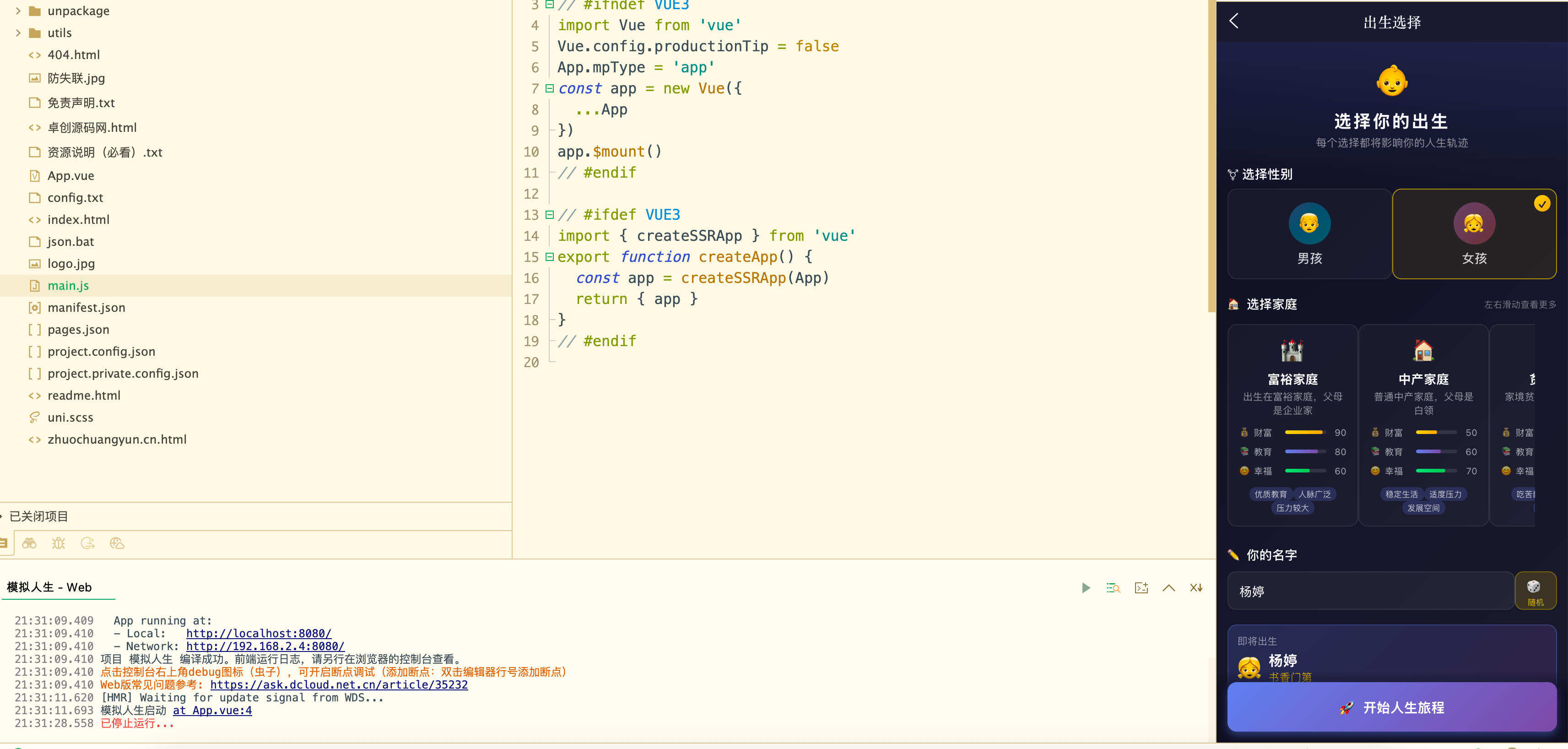Select the 女孩 gender card
Viewport: 1568px width, 749px height.
click(1474, 234)
